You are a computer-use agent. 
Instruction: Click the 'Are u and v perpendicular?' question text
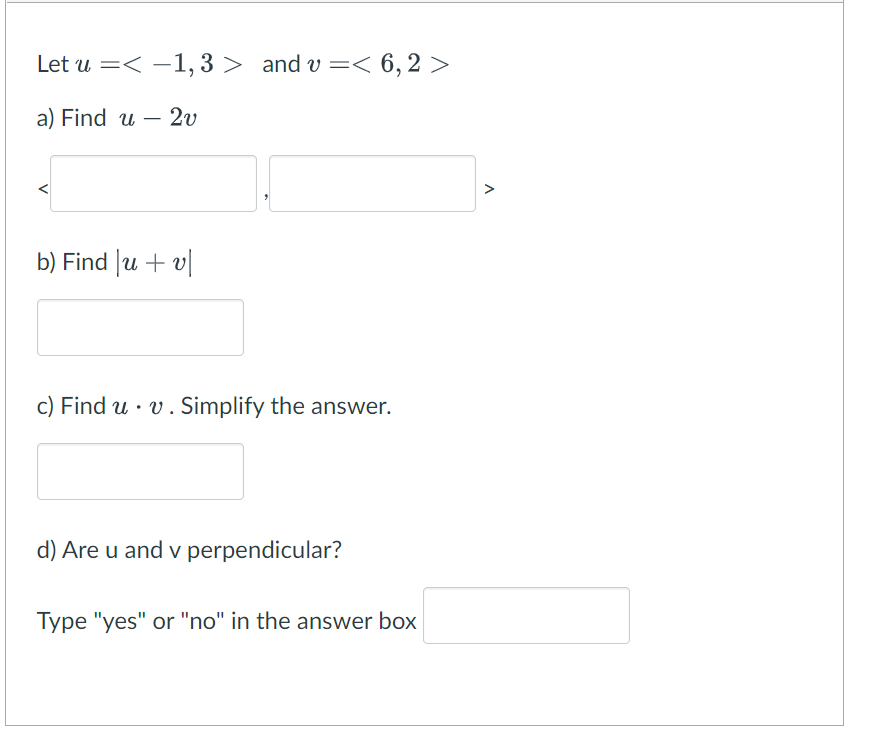coord(189,549)
